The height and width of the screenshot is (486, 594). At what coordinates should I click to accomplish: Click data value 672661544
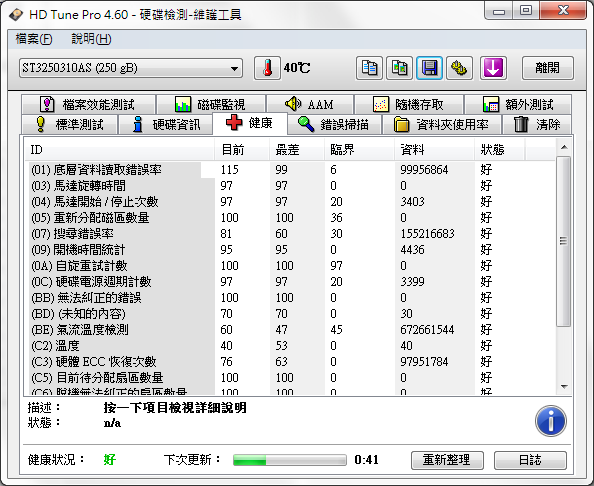(x=427, y=330)
